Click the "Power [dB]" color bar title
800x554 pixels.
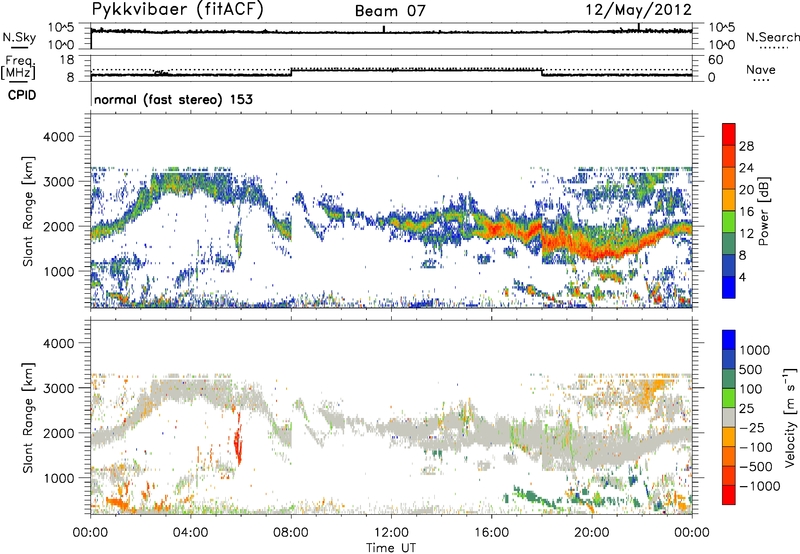(x=763, y=211)
